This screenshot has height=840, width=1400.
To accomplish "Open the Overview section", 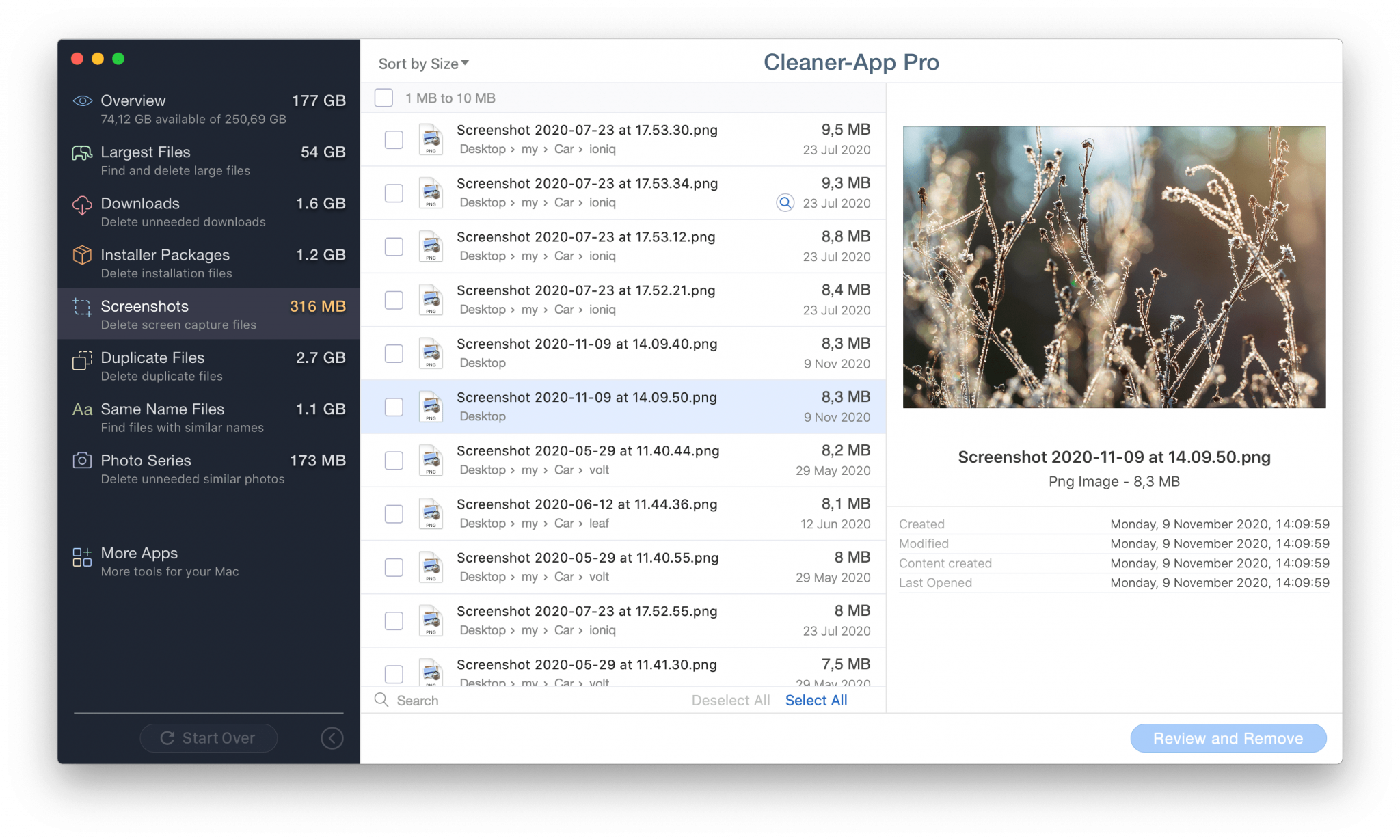I will [208, 109].
